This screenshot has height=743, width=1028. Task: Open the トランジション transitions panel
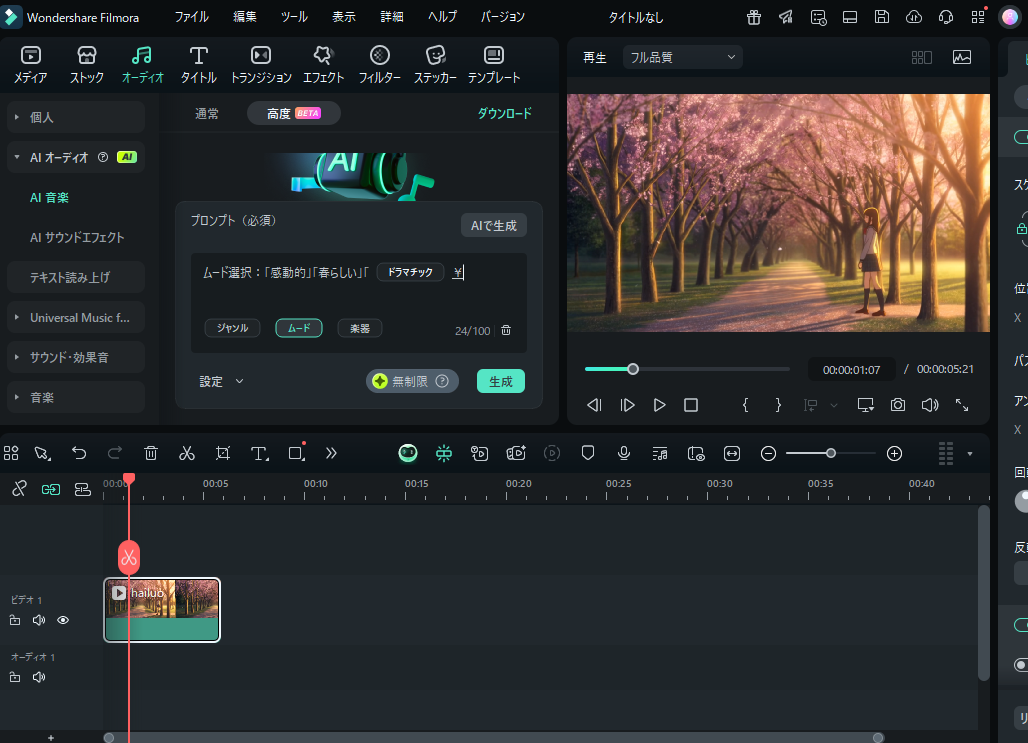(261, 65)
